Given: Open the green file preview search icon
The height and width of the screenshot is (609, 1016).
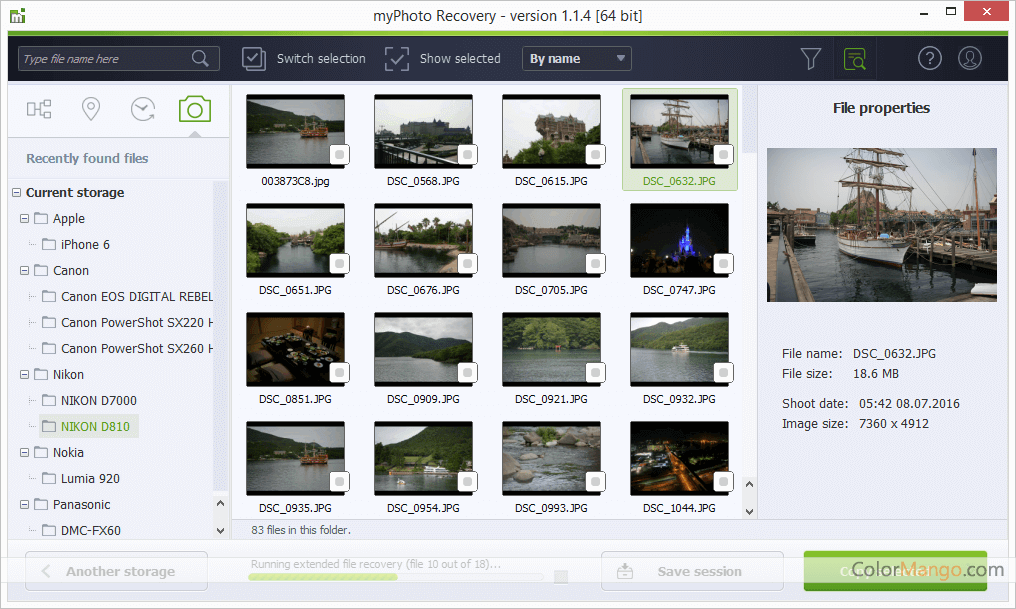Looking at the screenshot, I should [855, 58].
